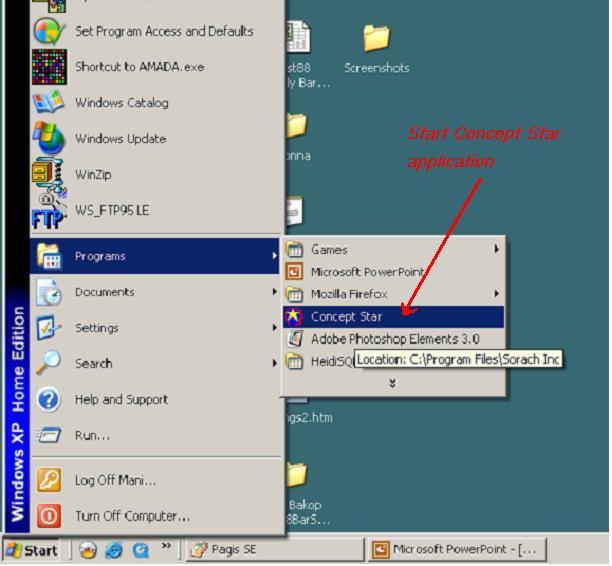Launch WS_FTP95 LE from Start menu
Viewport: 612px width, 566px height.
coord(156,210)
